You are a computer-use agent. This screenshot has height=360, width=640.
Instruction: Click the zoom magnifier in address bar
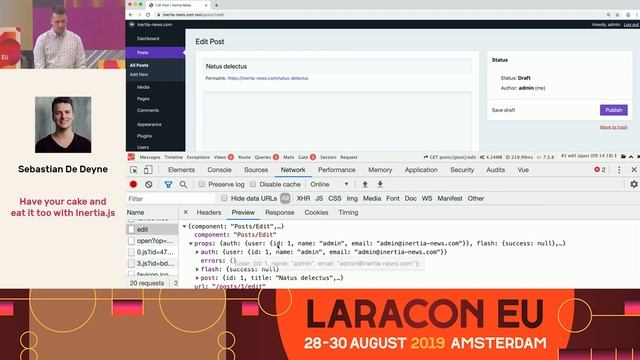[x=608, y=15]
